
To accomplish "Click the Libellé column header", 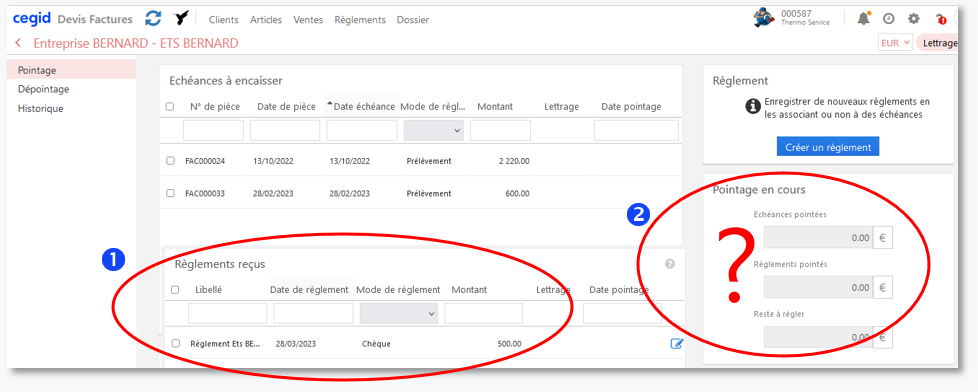I will 208,290.
